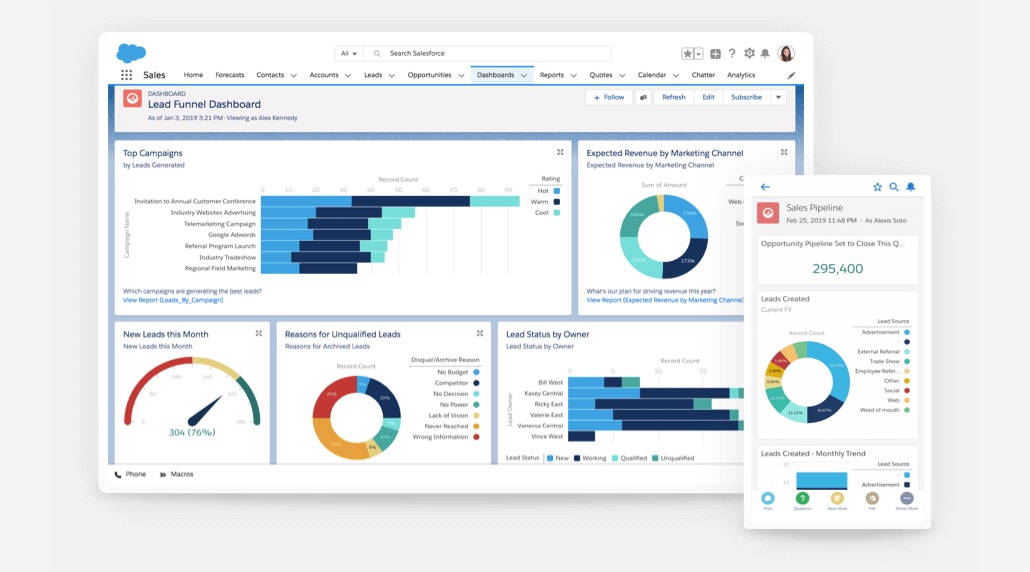Open the Chatter tab
Screen dimensions: 1030x572
703,75
